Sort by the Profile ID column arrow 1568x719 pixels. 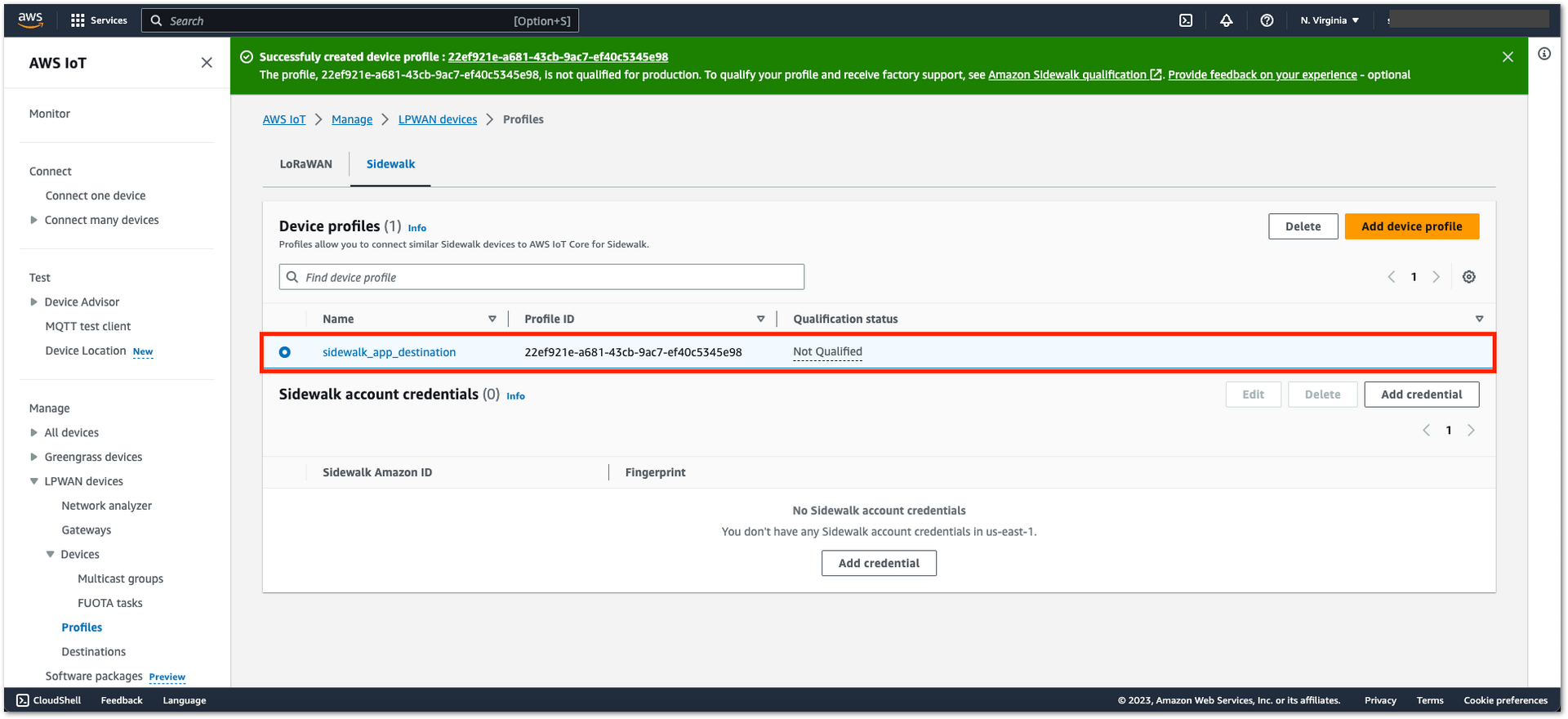tap(761, 319)
